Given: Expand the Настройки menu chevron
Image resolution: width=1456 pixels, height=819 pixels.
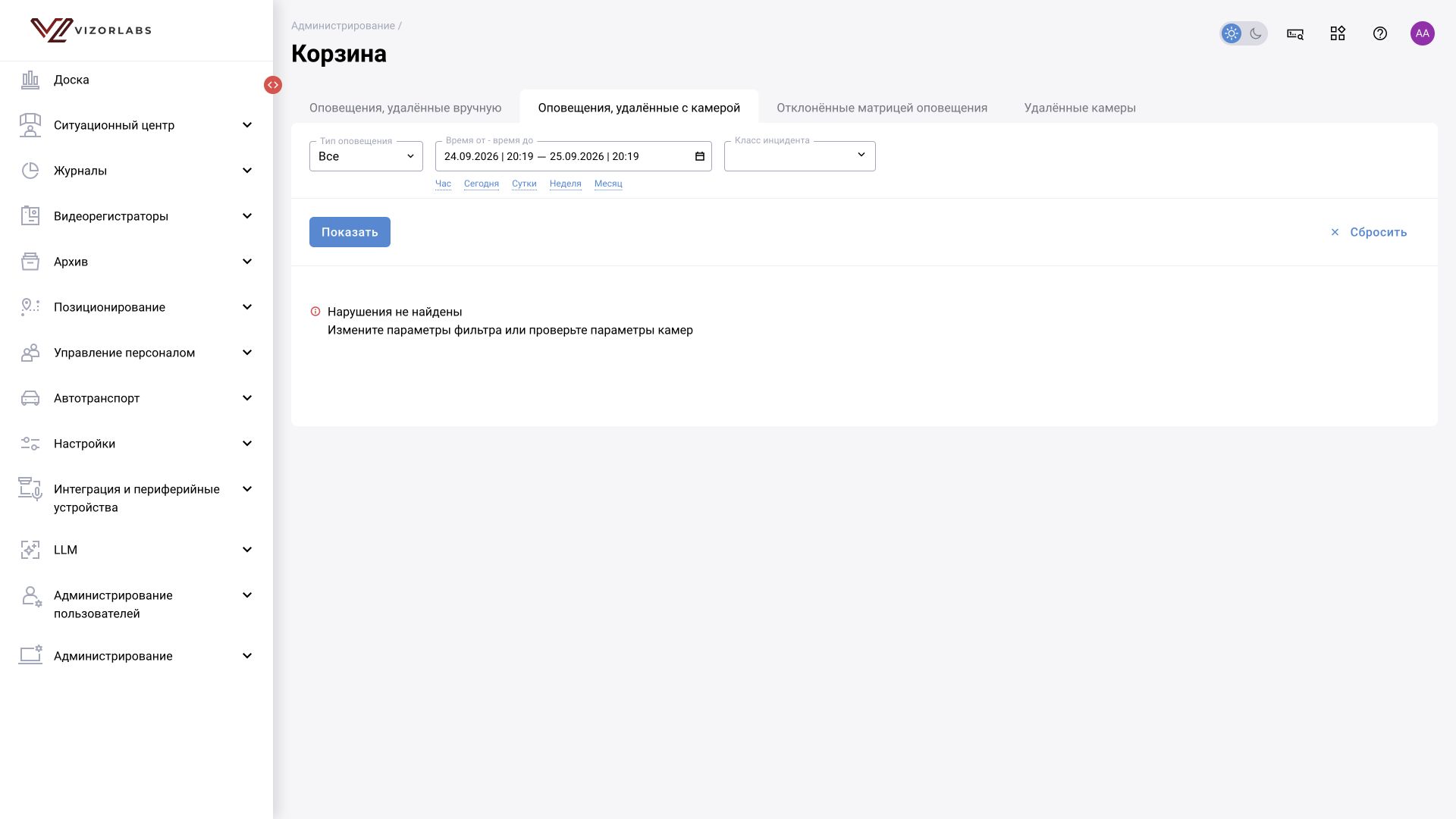Looking at the screenshot, I should tap(247, 444).
